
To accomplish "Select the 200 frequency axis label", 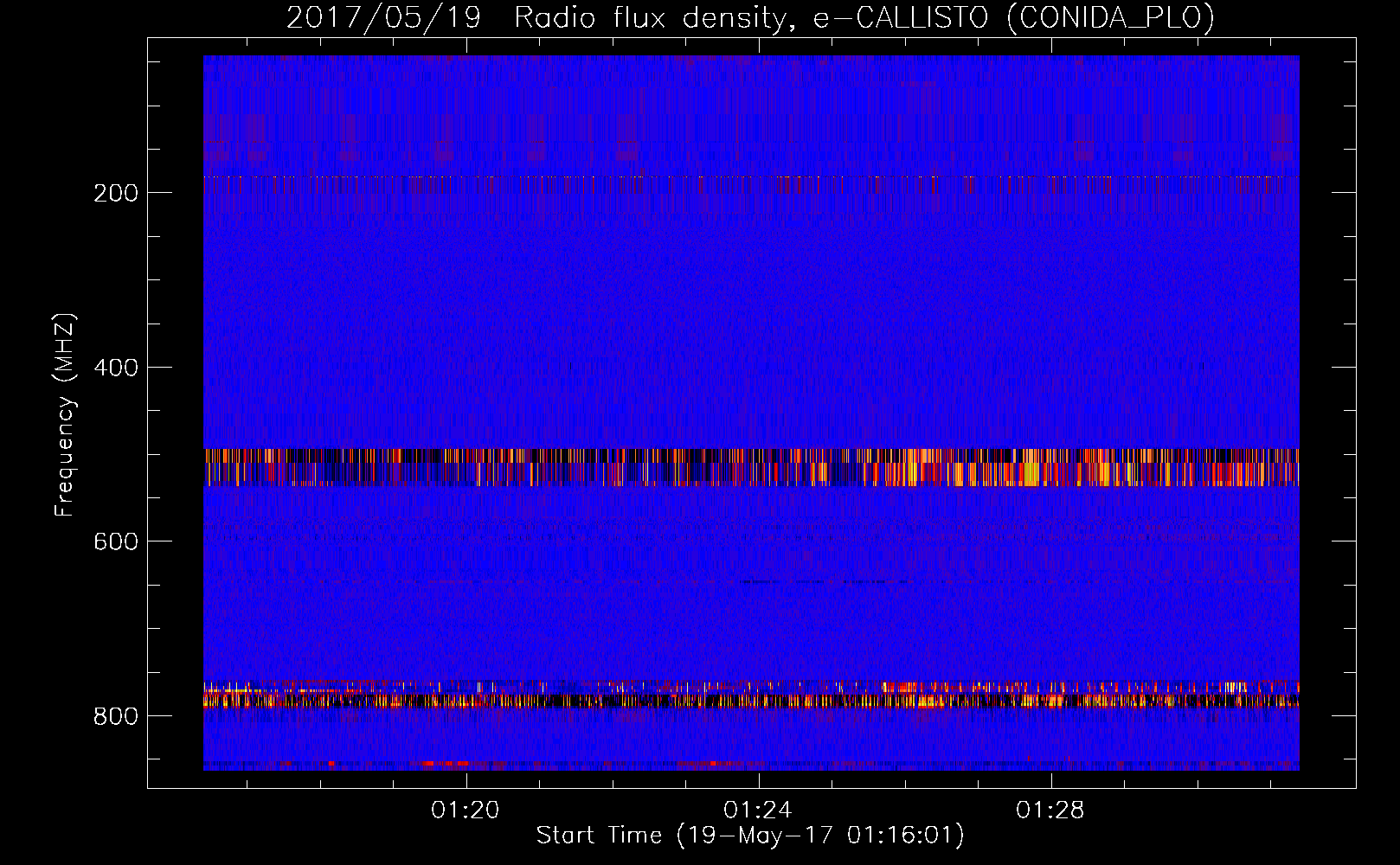I will (116, 193).
